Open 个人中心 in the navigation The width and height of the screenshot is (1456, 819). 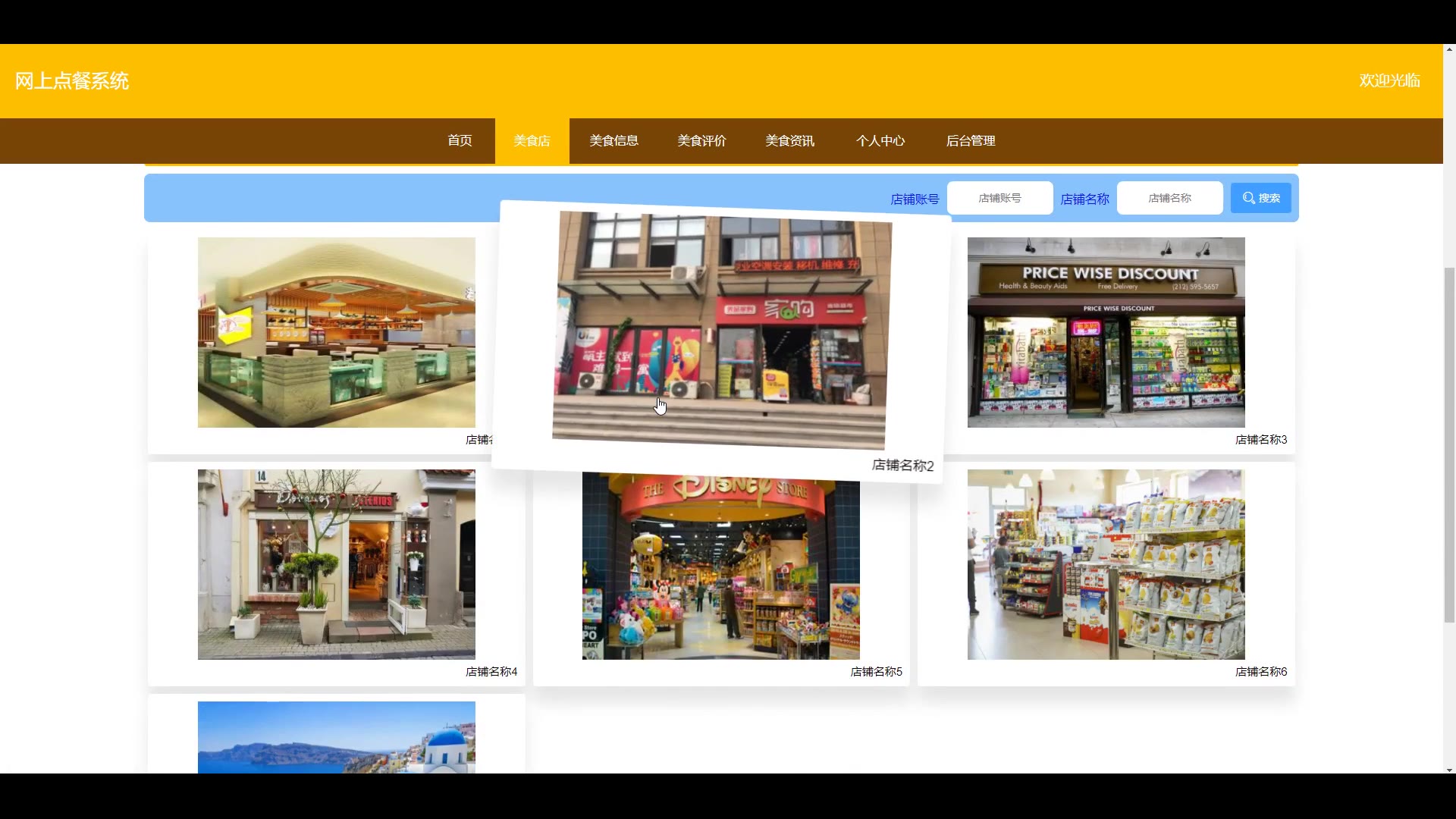880,141
